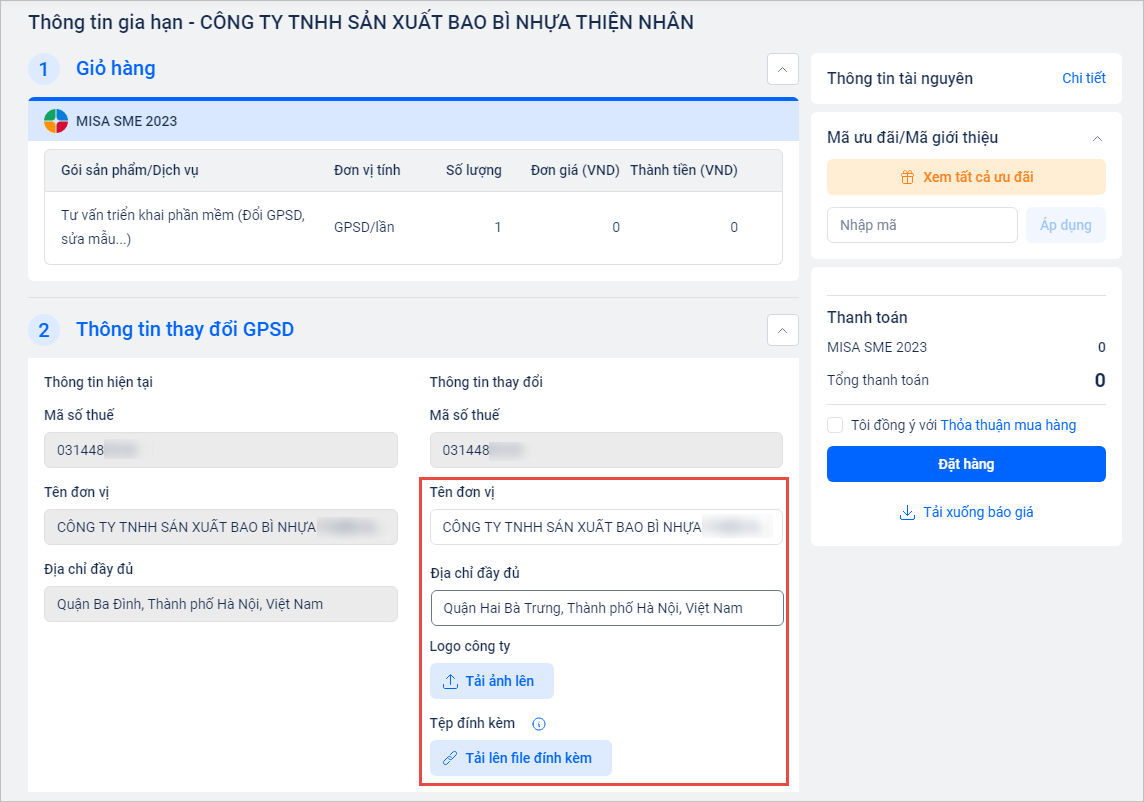Click the Nhập mã promo code field
This screenshot has width=1144, height=802.
[921, 225]
